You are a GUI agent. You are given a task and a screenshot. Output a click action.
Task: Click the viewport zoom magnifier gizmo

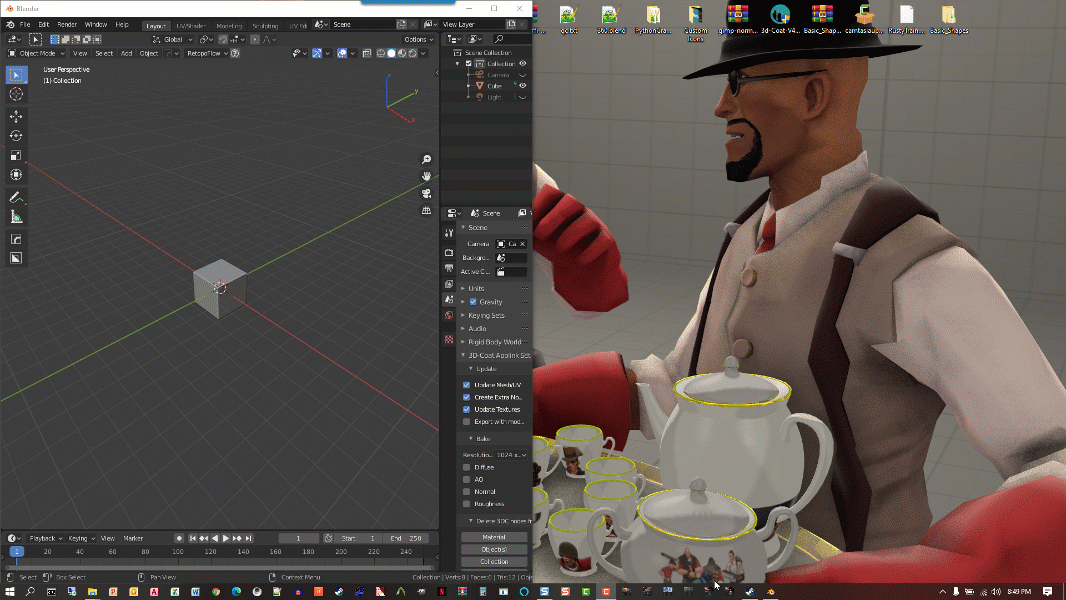tap(426, 159)
